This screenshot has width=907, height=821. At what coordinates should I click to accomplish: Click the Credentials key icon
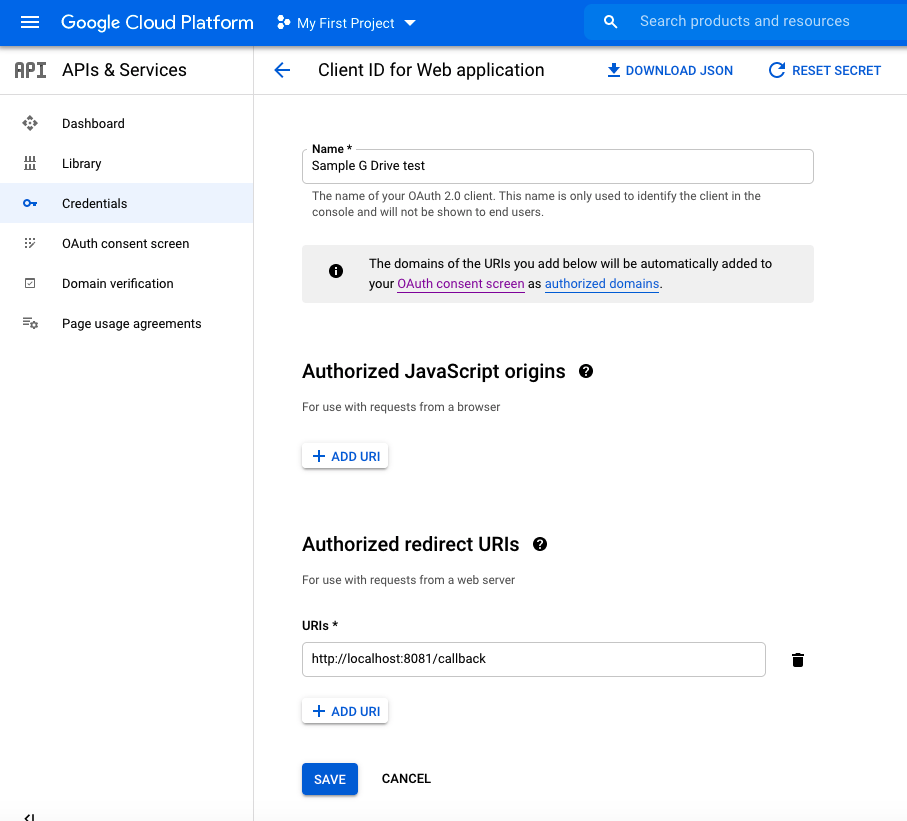click(x=30, y=203)
